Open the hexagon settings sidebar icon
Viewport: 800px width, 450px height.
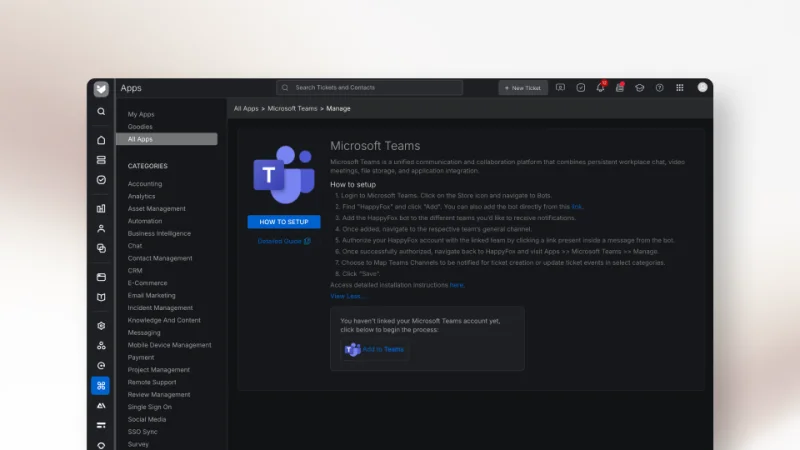(101, 326)
